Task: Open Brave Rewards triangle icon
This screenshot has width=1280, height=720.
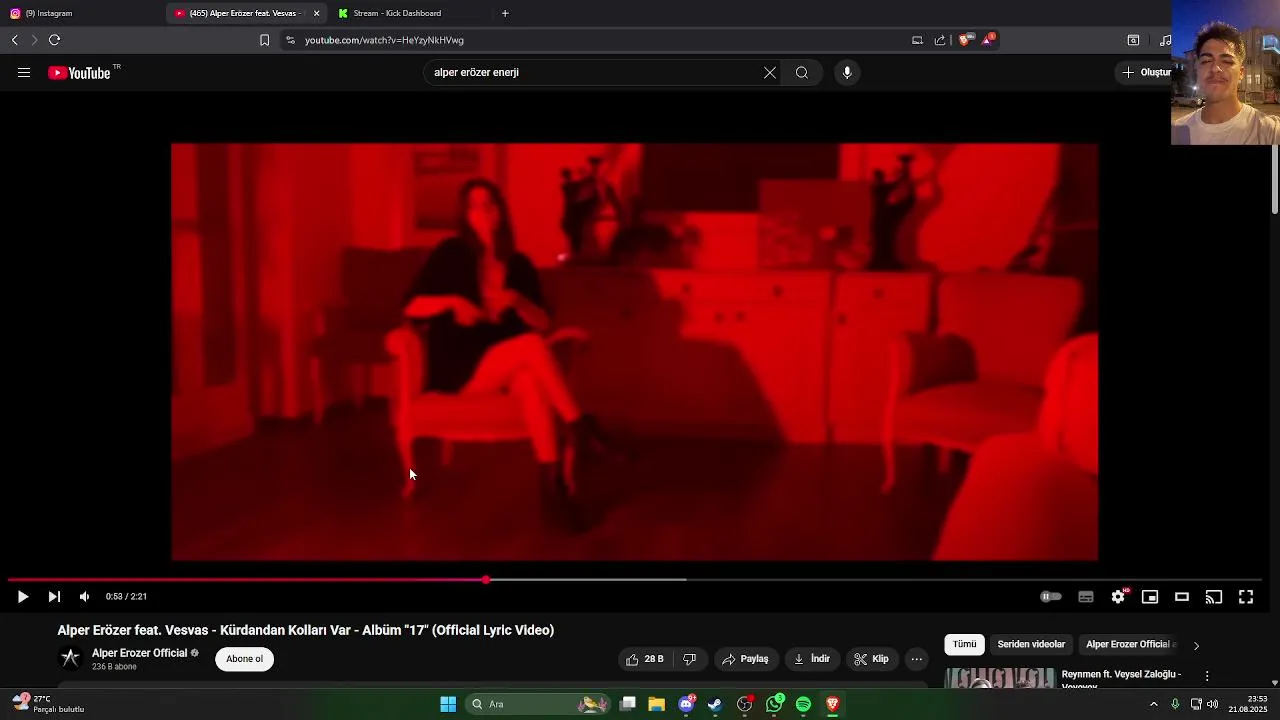Action: [989, 39]
